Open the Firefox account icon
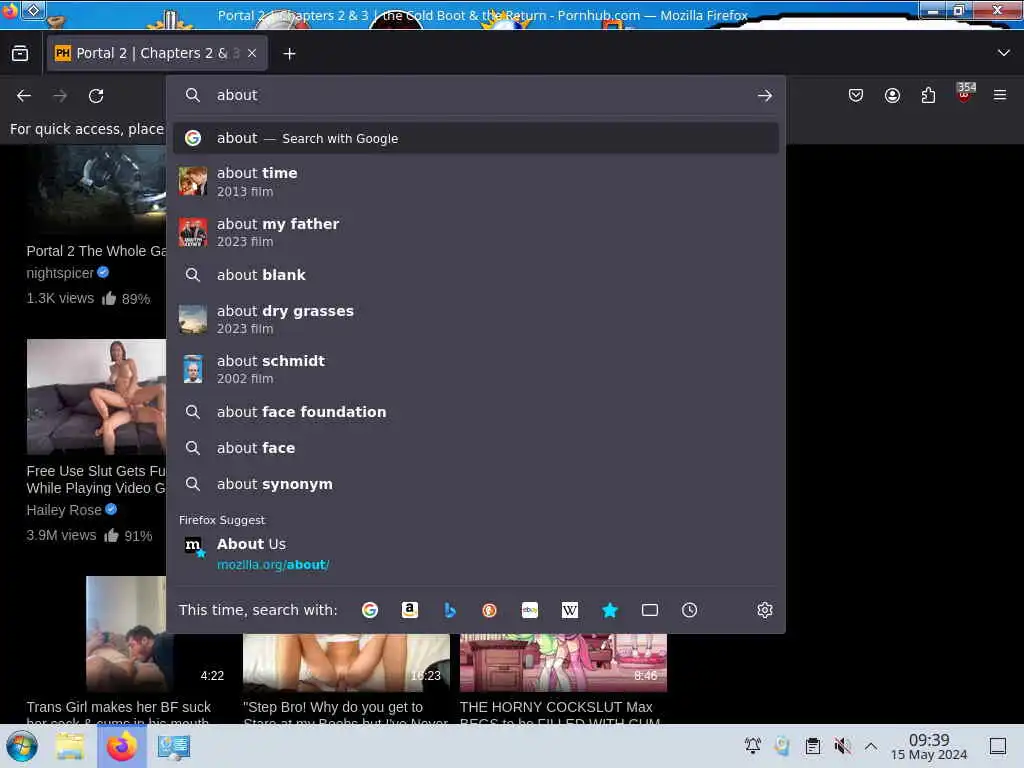Viewport: 1024px width, 768px height. [x=892, y=95]
